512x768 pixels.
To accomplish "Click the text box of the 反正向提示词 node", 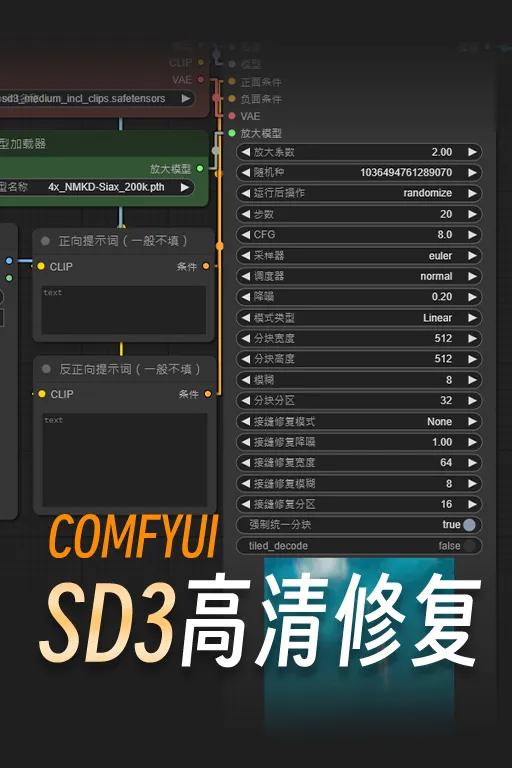I will click(x=125, y=459).
